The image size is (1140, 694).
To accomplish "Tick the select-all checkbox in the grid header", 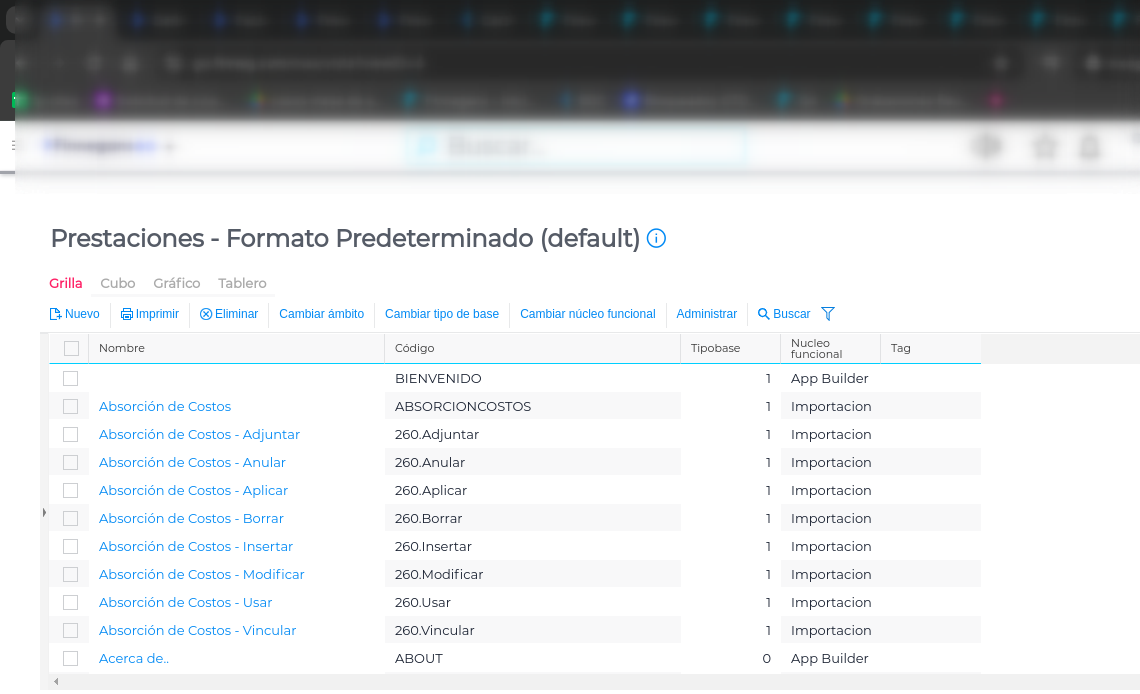I will click(71, 348).
